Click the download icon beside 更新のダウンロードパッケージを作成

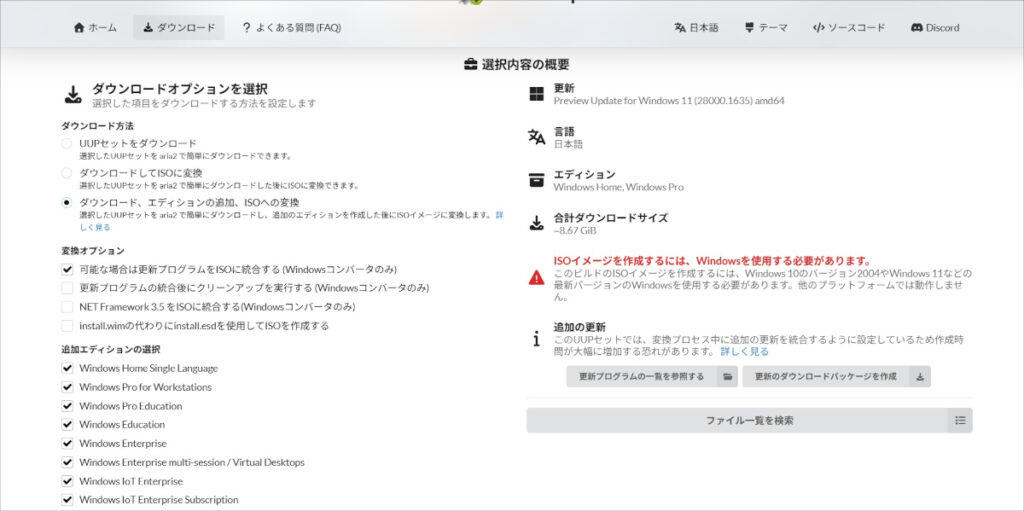pyautogui.click(x=919, y=377)
